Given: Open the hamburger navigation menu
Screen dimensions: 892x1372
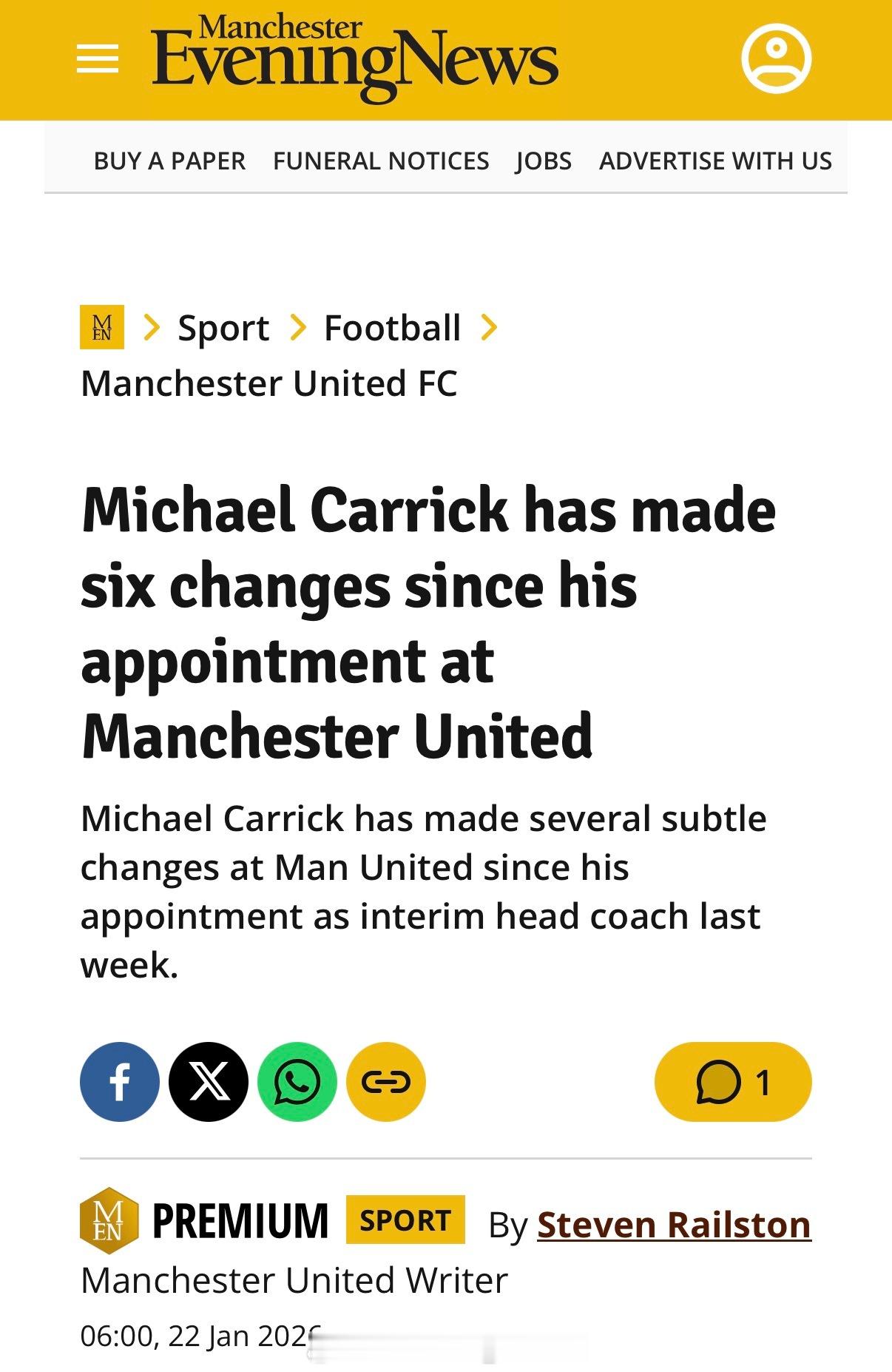Looking at the screenshot, I should pyautogui.click(x=98, y=58).
